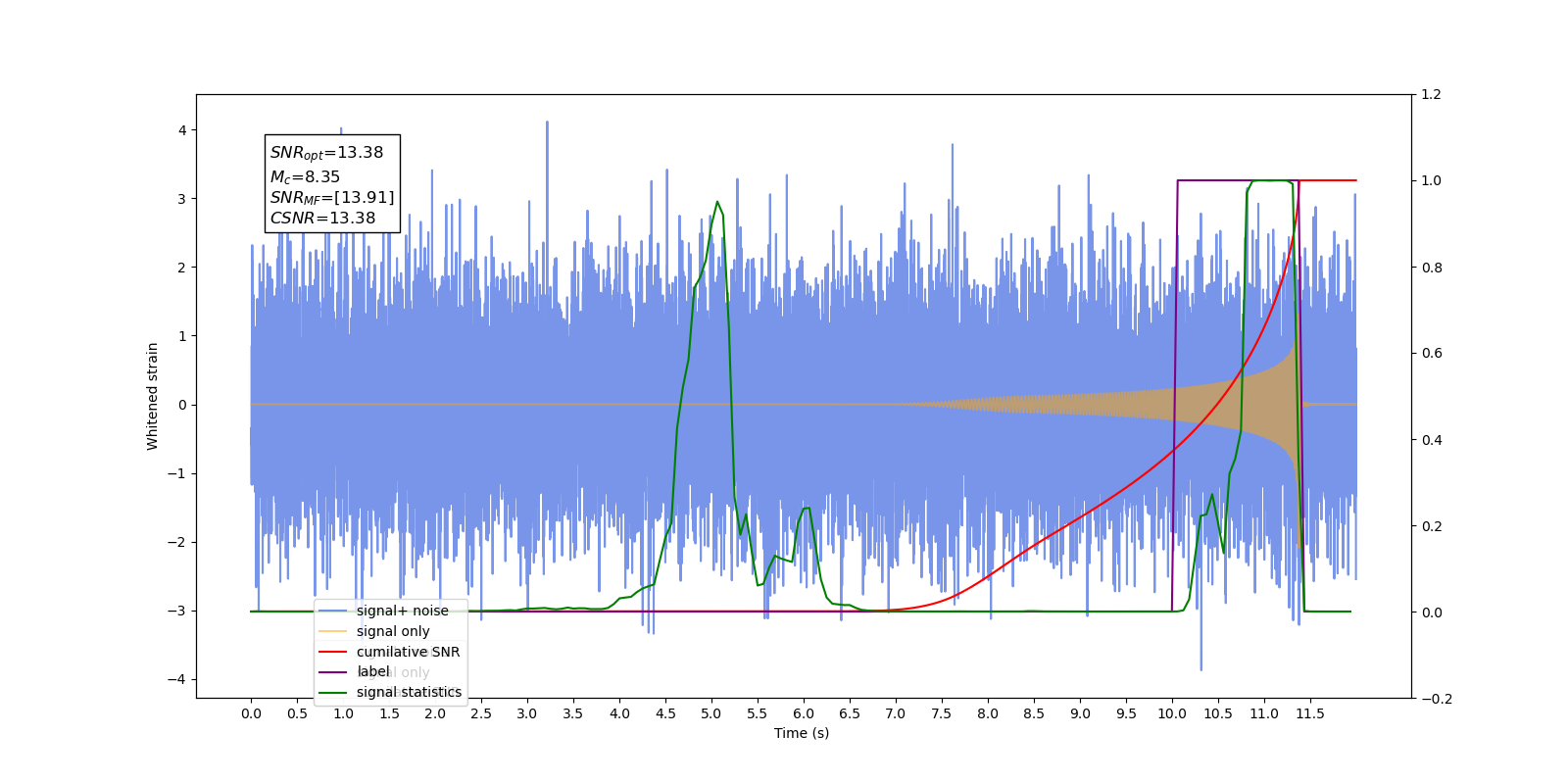Click the Mc=8.35 annotation text
This screenshot has width=1568, height=784.
[305, 177]
